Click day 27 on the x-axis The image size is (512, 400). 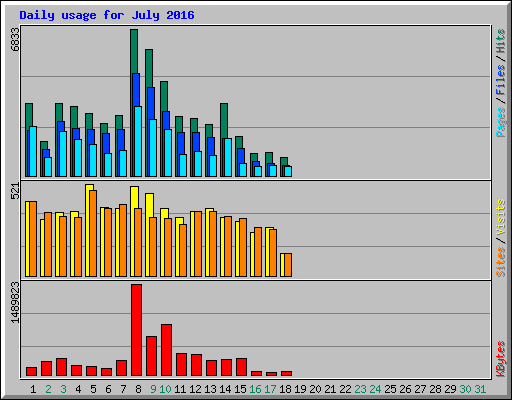click(420, 389)
